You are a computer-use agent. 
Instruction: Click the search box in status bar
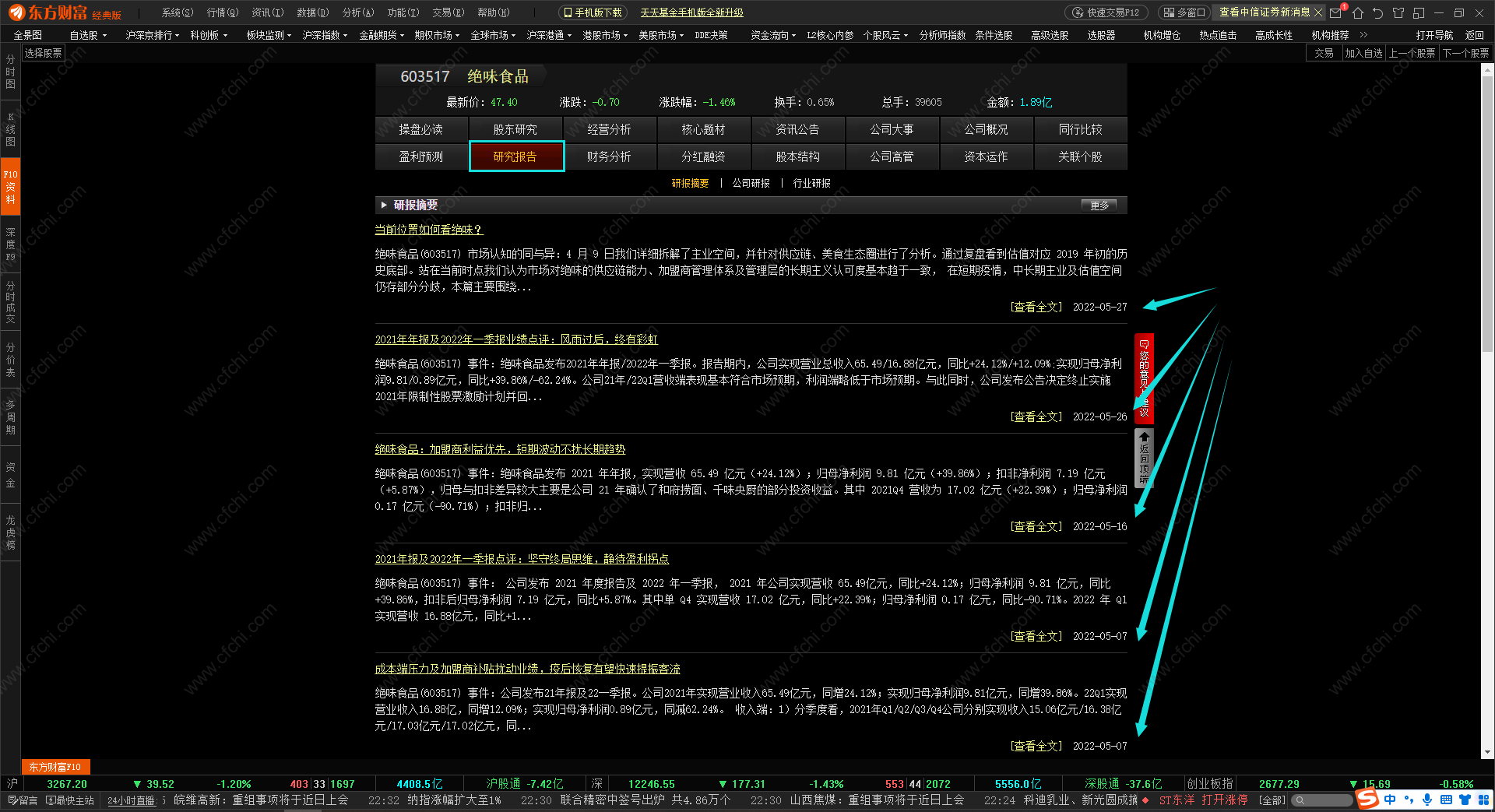point(1322,800)
